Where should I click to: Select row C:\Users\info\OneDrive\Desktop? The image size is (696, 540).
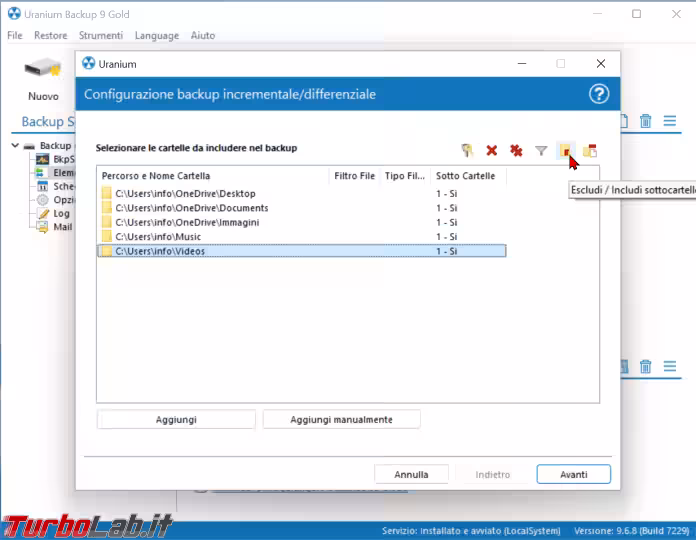point(301,193)
